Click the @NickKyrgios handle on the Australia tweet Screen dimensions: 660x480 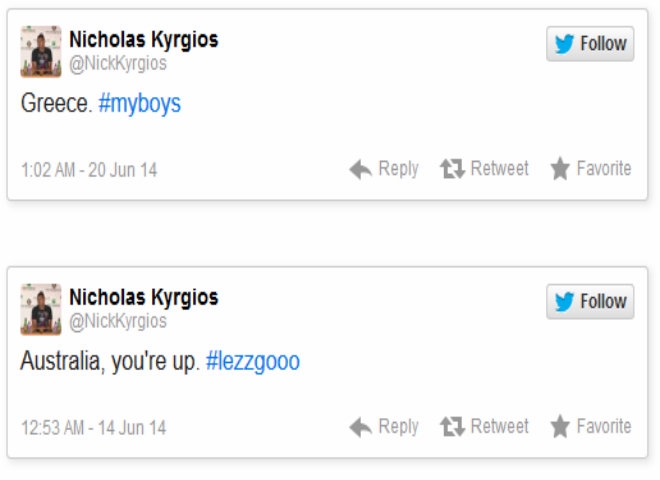click(118, 321)
